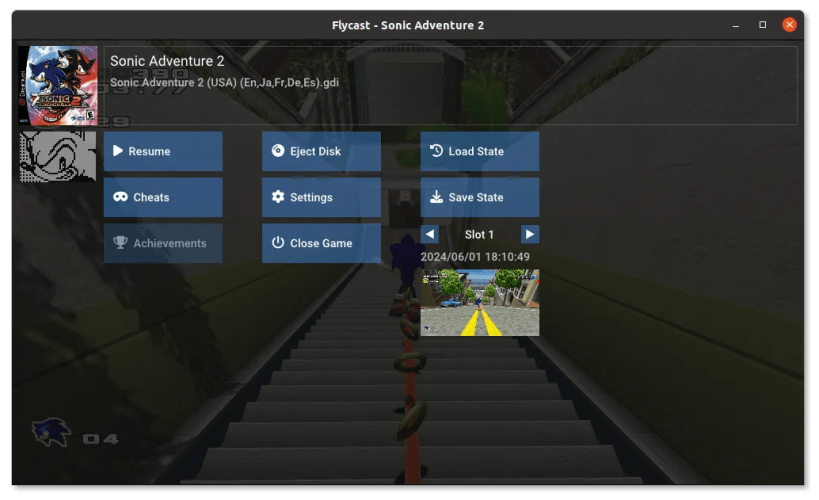Minimize the Flycast window
The width and height of the screenshot is (819, 500).
735,25
